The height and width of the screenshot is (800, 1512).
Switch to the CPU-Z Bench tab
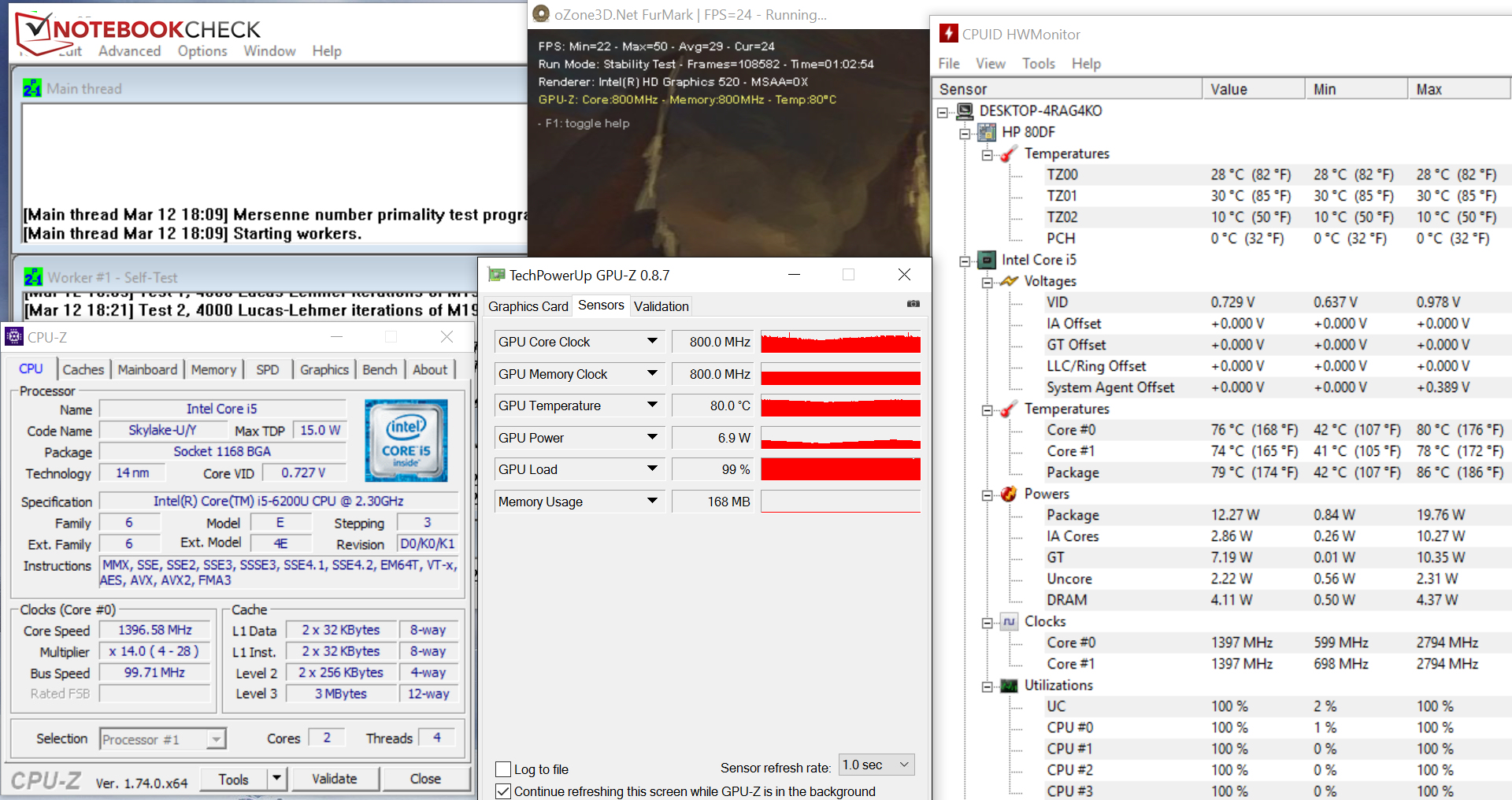pos(380,369)
